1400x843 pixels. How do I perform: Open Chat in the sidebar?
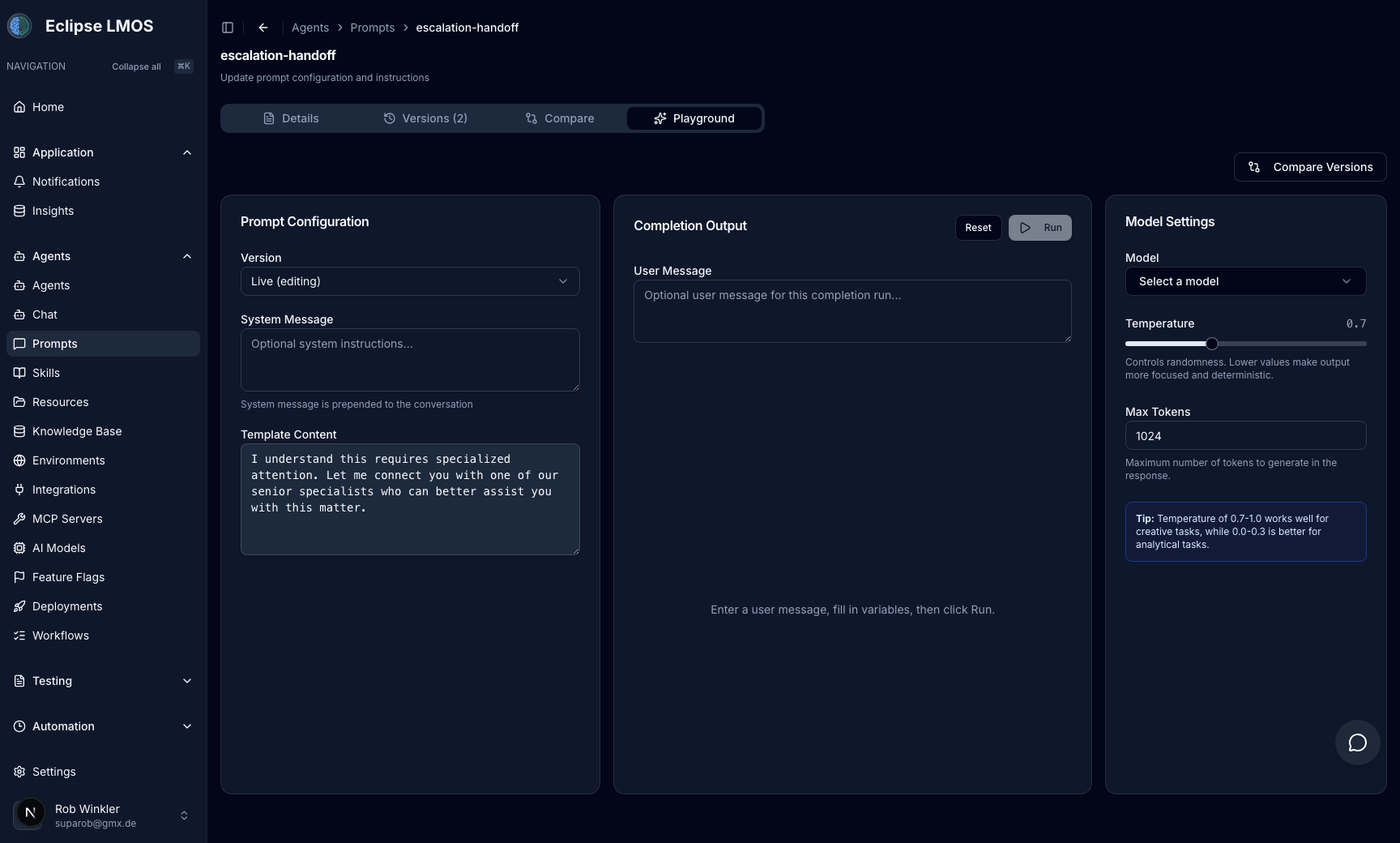[x=103, y=315]
